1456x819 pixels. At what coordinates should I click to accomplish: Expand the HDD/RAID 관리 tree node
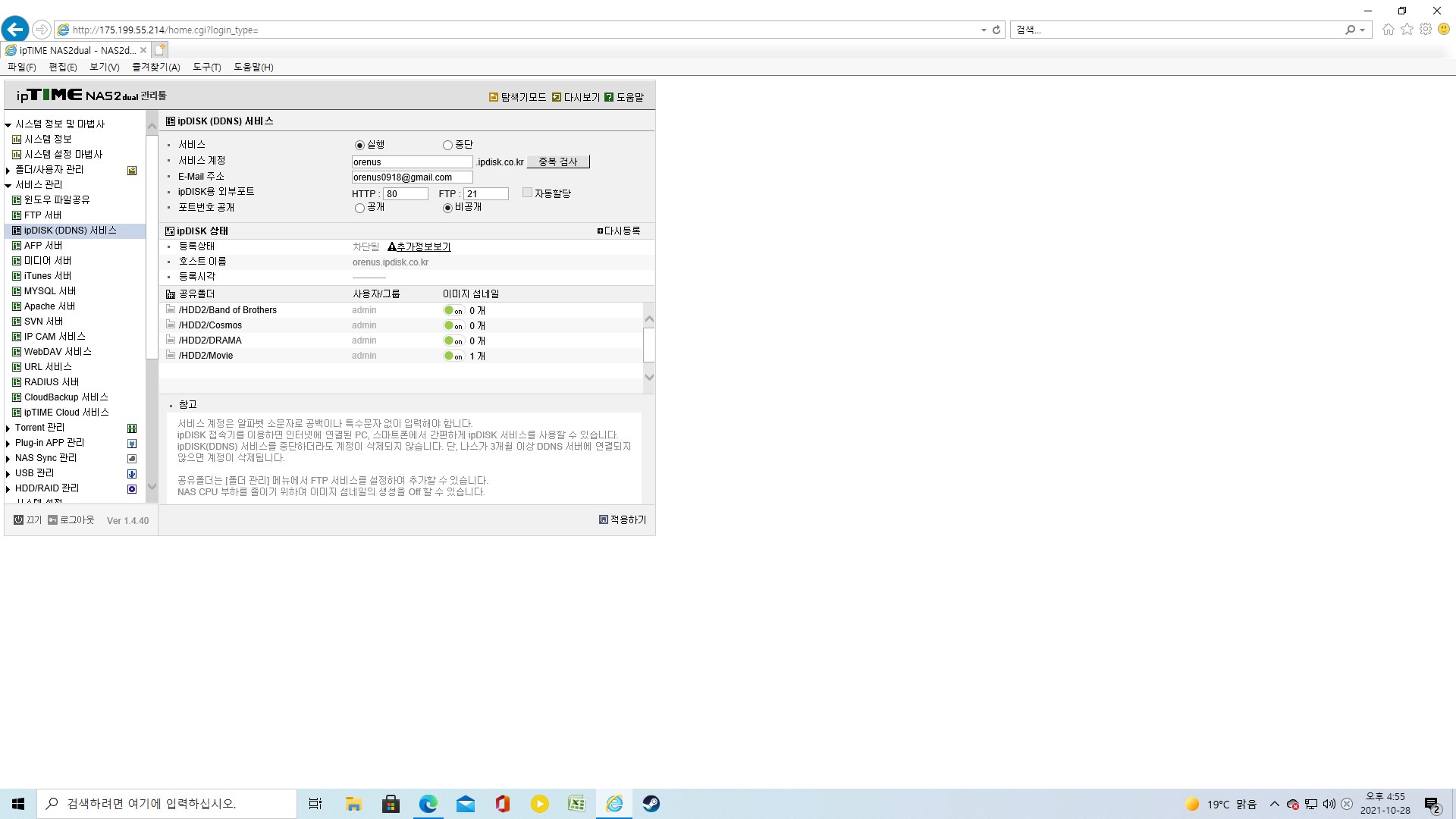pos(8,489)
